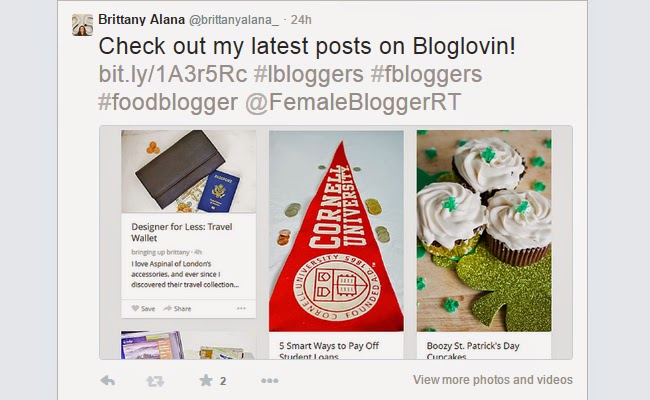Retweet this tweet using the retweet icon
650x400 pixels.
[155, 381]
